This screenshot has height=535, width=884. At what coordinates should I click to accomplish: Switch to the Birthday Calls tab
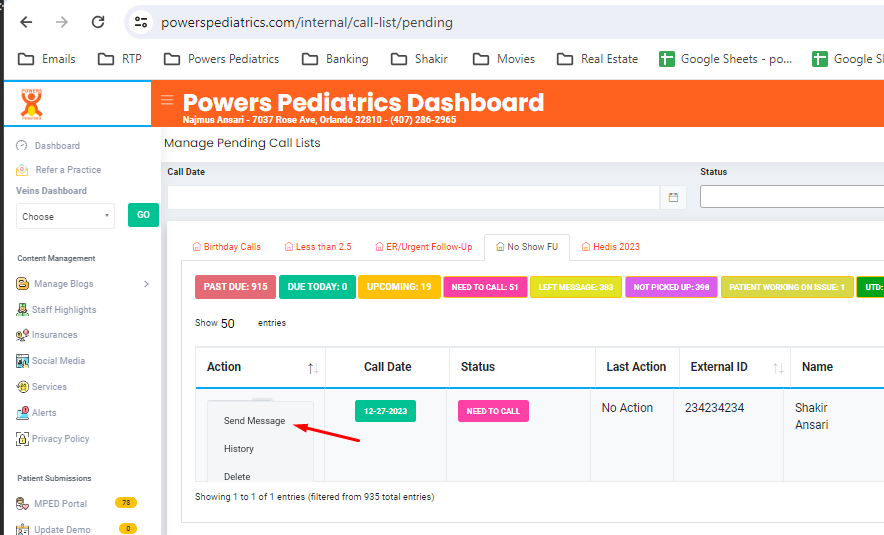[226, 247]
